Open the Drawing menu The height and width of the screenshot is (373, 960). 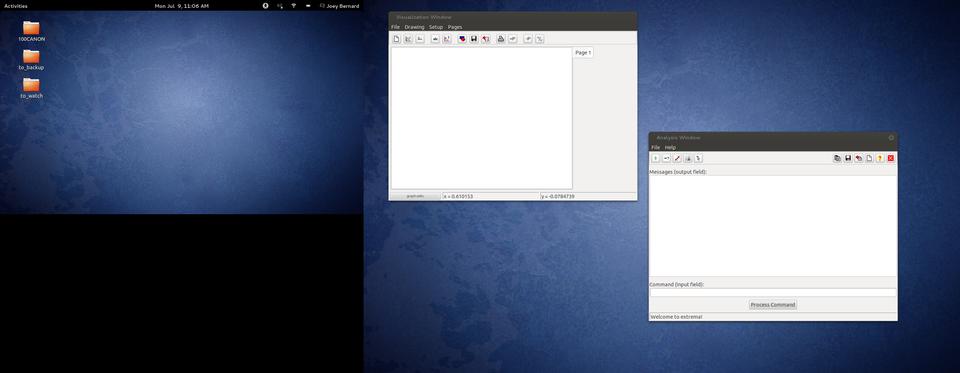(414, 27)
